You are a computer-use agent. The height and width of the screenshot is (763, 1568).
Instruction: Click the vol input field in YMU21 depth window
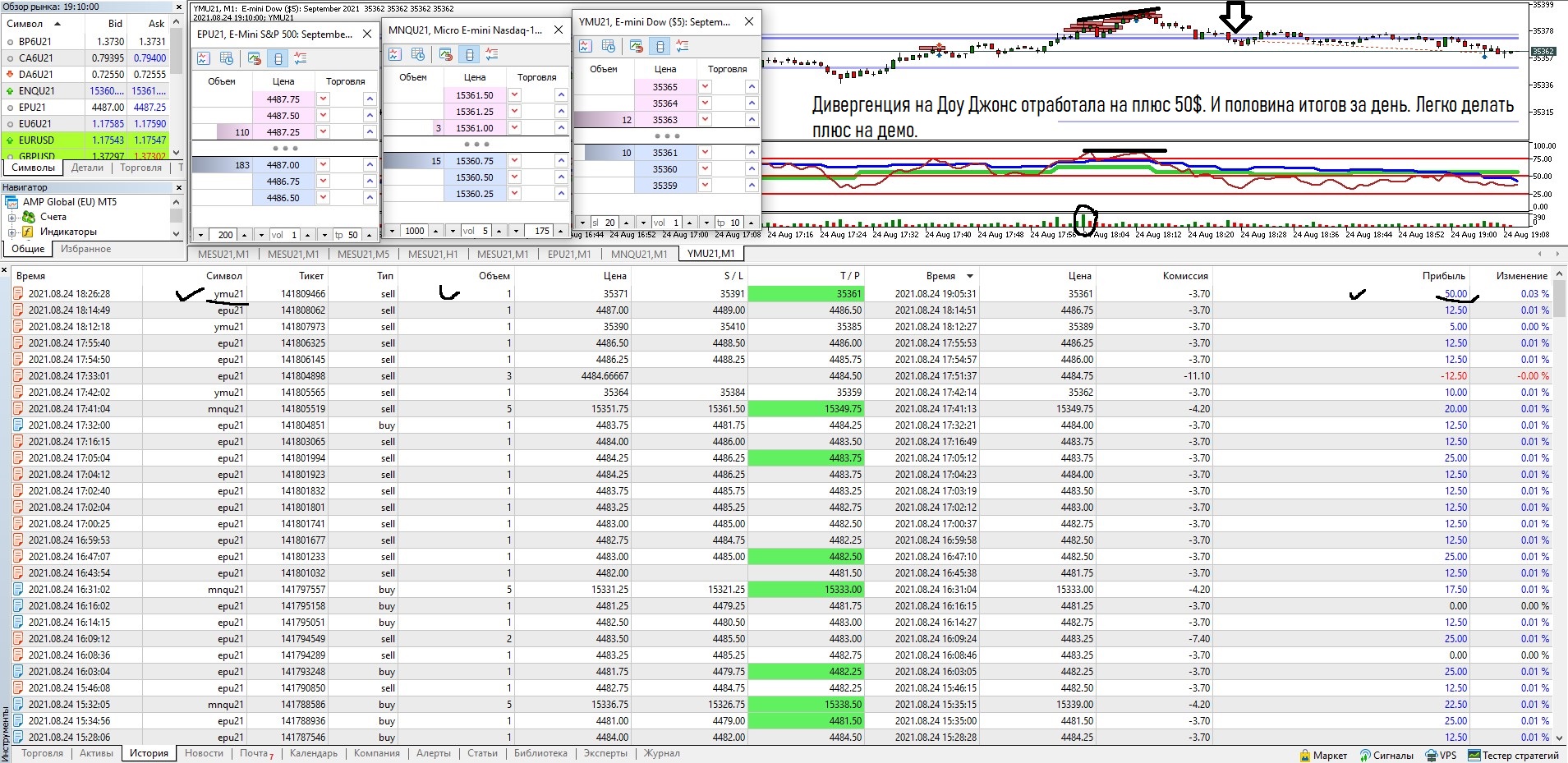[666, 223]
